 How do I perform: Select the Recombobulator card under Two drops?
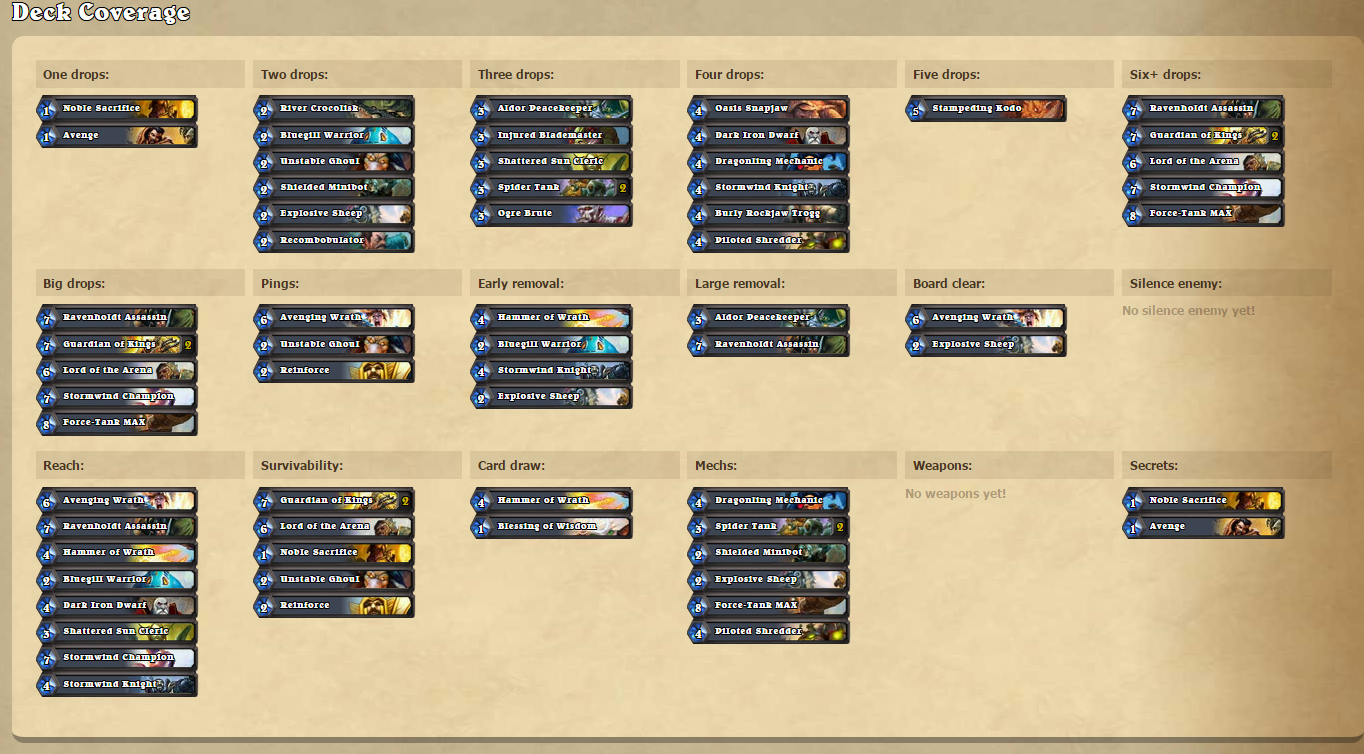click(x=334, y=241)
